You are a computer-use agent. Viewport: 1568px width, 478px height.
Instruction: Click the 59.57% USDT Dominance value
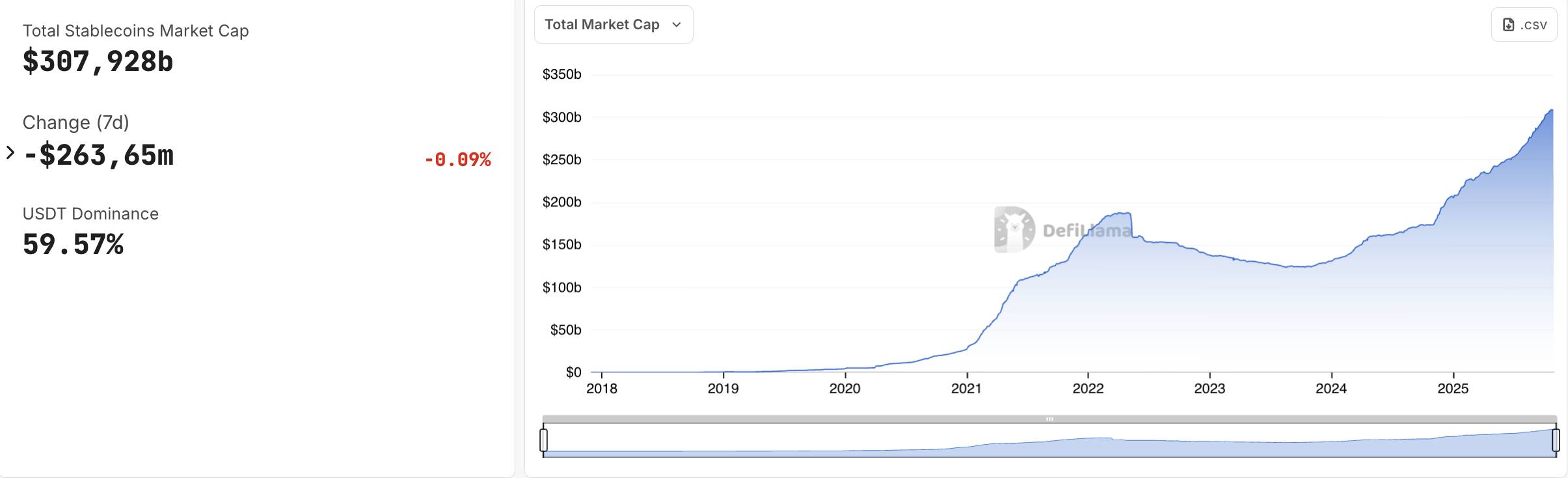[x=73, y=245]
